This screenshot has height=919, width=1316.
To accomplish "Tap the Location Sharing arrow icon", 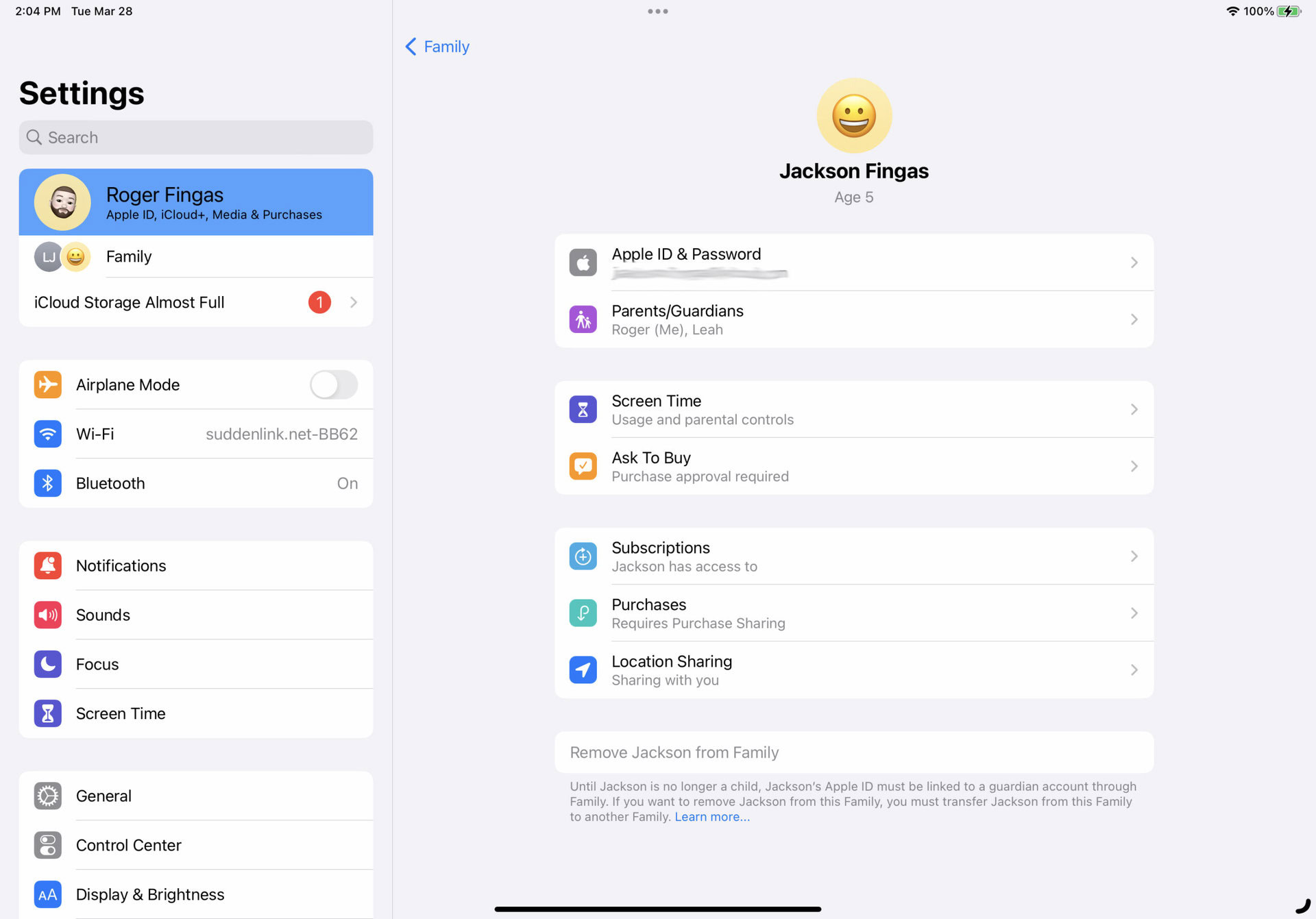I will (583, 670).
